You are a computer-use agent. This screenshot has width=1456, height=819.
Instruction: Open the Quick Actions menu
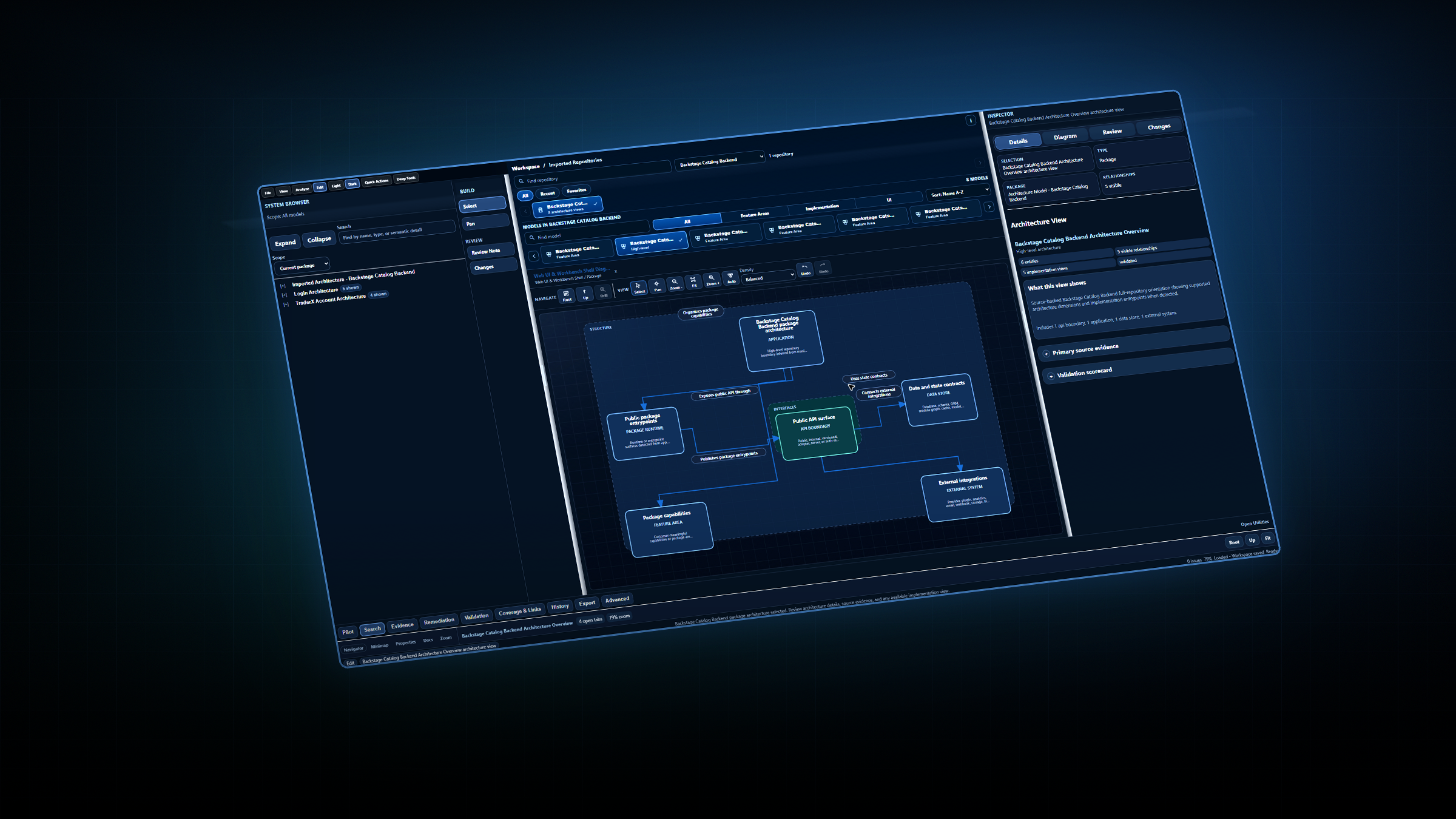377,181
